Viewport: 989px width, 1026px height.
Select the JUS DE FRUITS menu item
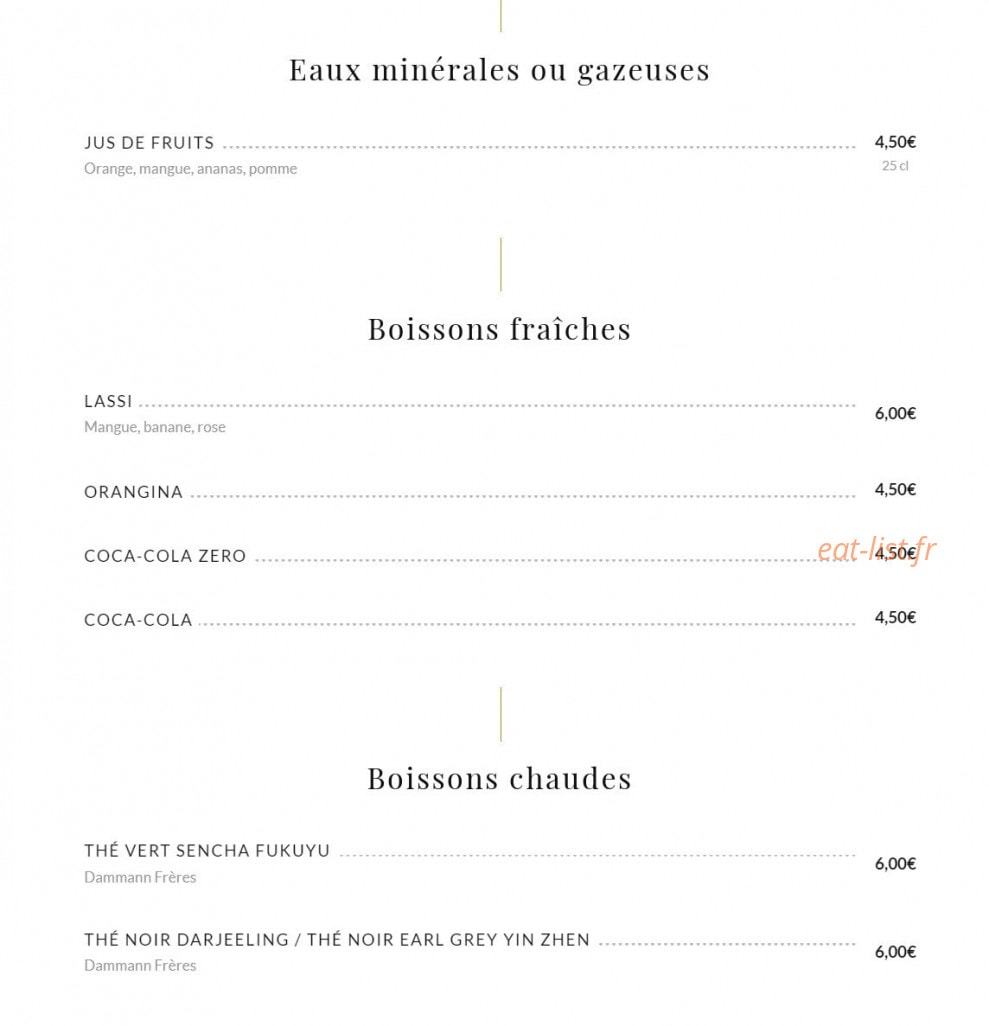point(149,143)
